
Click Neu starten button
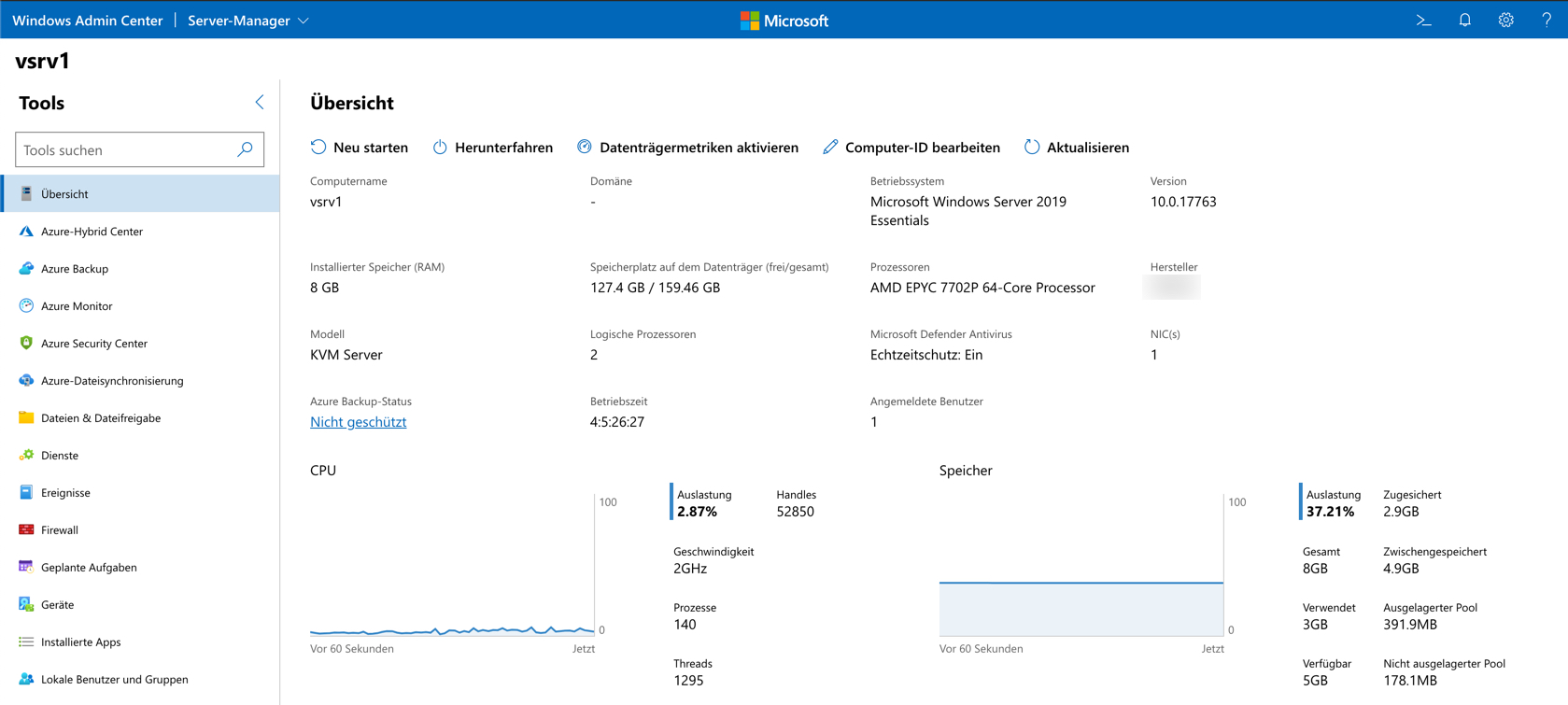[x=360, y=148]
